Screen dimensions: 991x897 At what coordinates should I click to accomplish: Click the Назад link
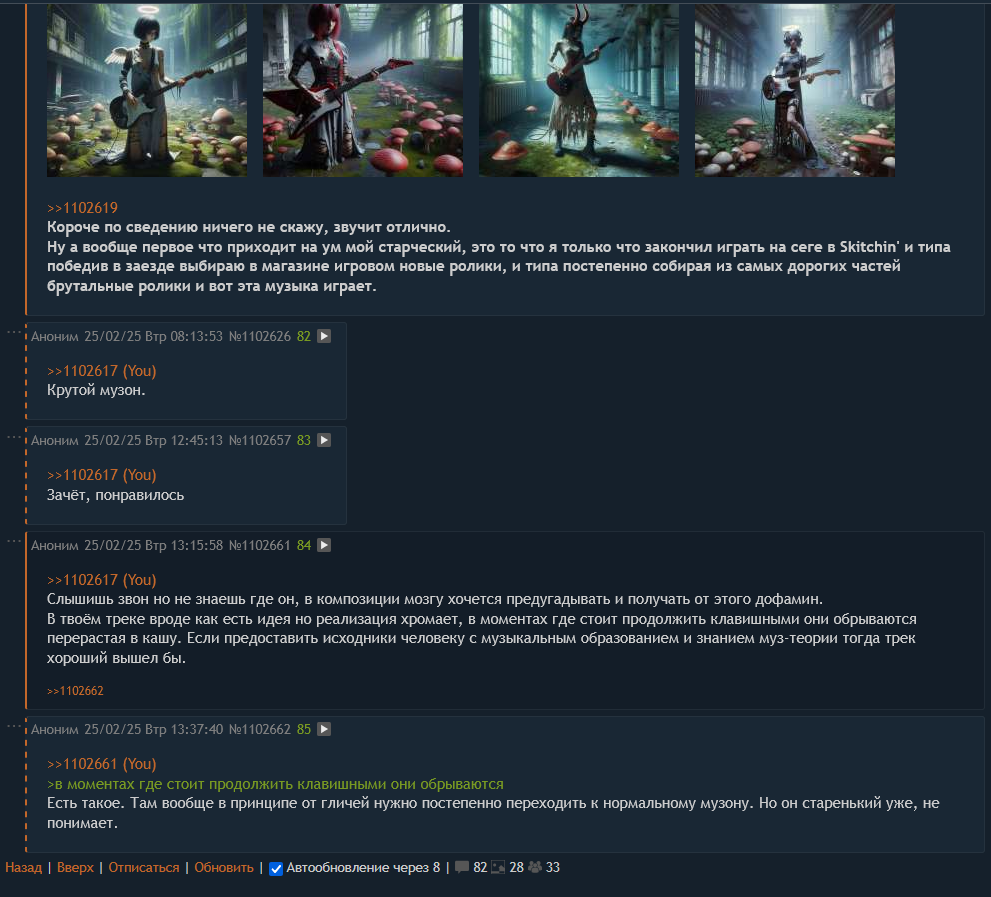tap(23, 867)
